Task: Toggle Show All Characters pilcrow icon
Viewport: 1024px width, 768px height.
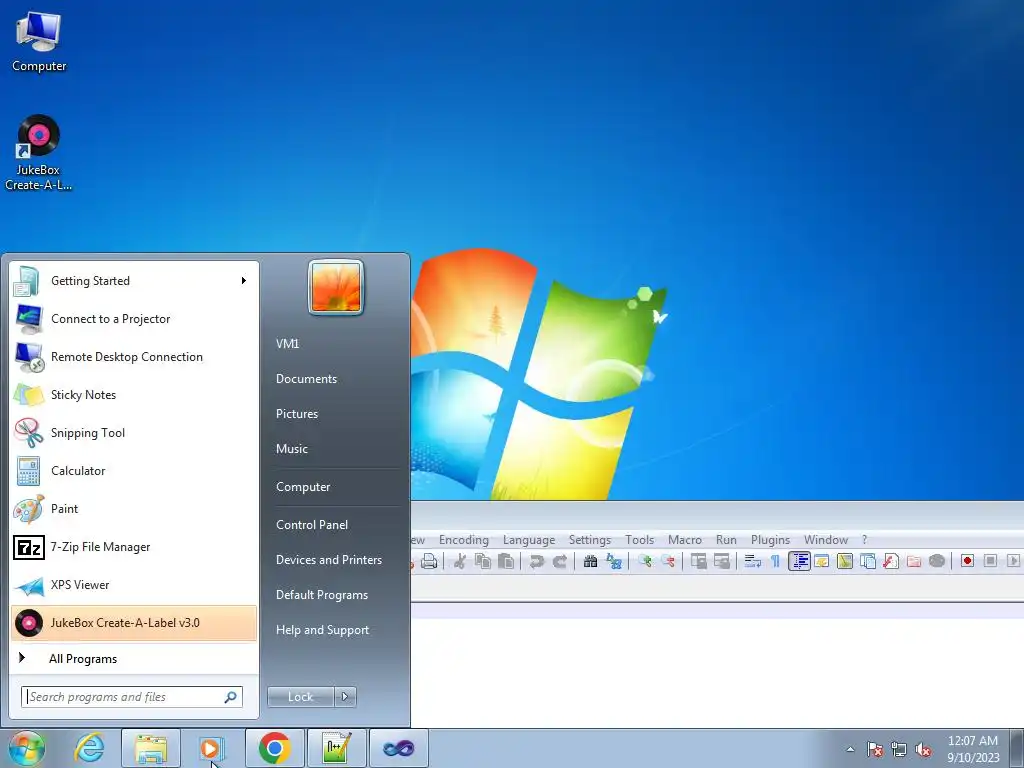Action: [775, 561]
